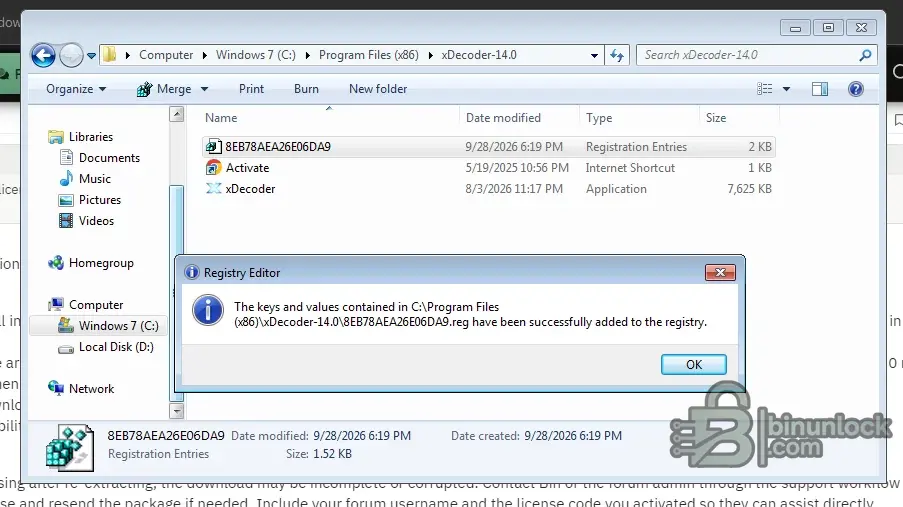903x507 pixels.
Task: Click the Search xDecoder-14.0 field
Action: pos(748,55)
